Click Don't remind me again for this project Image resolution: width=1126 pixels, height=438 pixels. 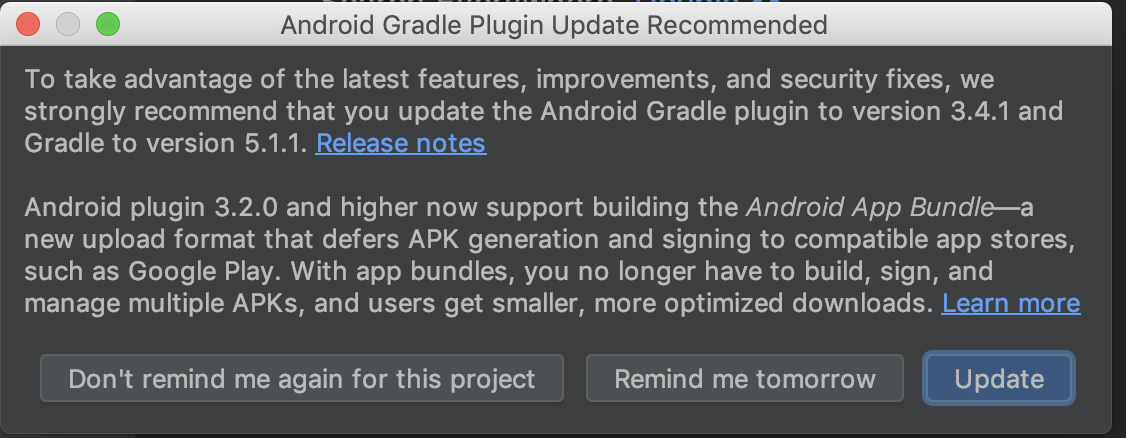[302, 379]
